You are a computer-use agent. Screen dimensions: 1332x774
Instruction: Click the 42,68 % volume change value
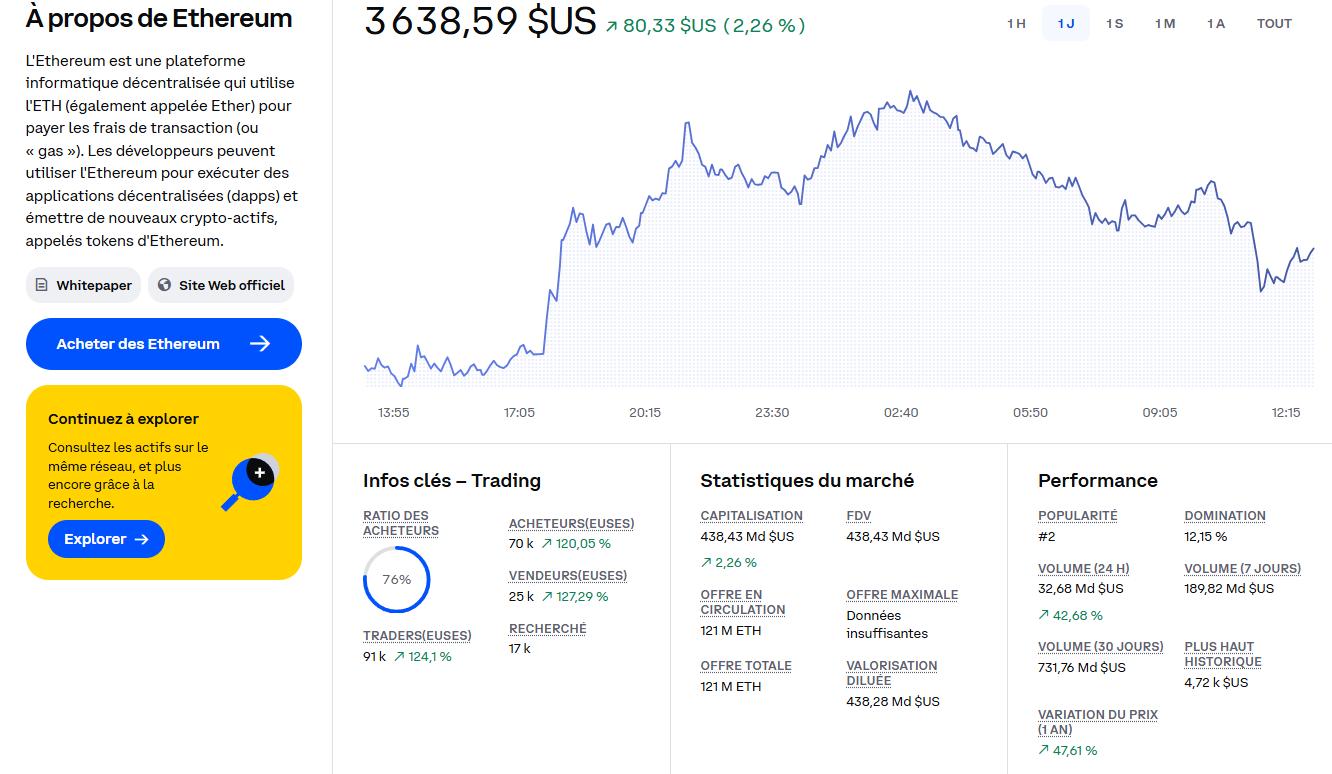(x=1078, y=615)
